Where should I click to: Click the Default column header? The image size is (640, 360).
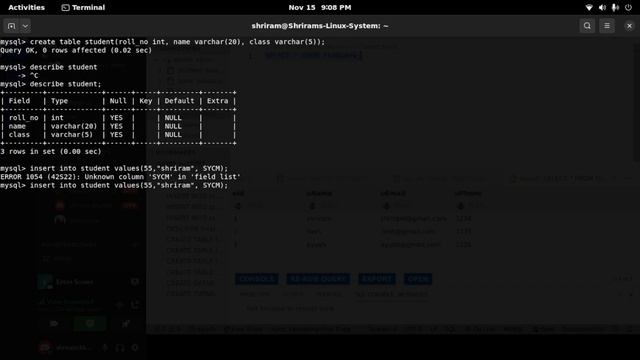[x=179, y=101]
